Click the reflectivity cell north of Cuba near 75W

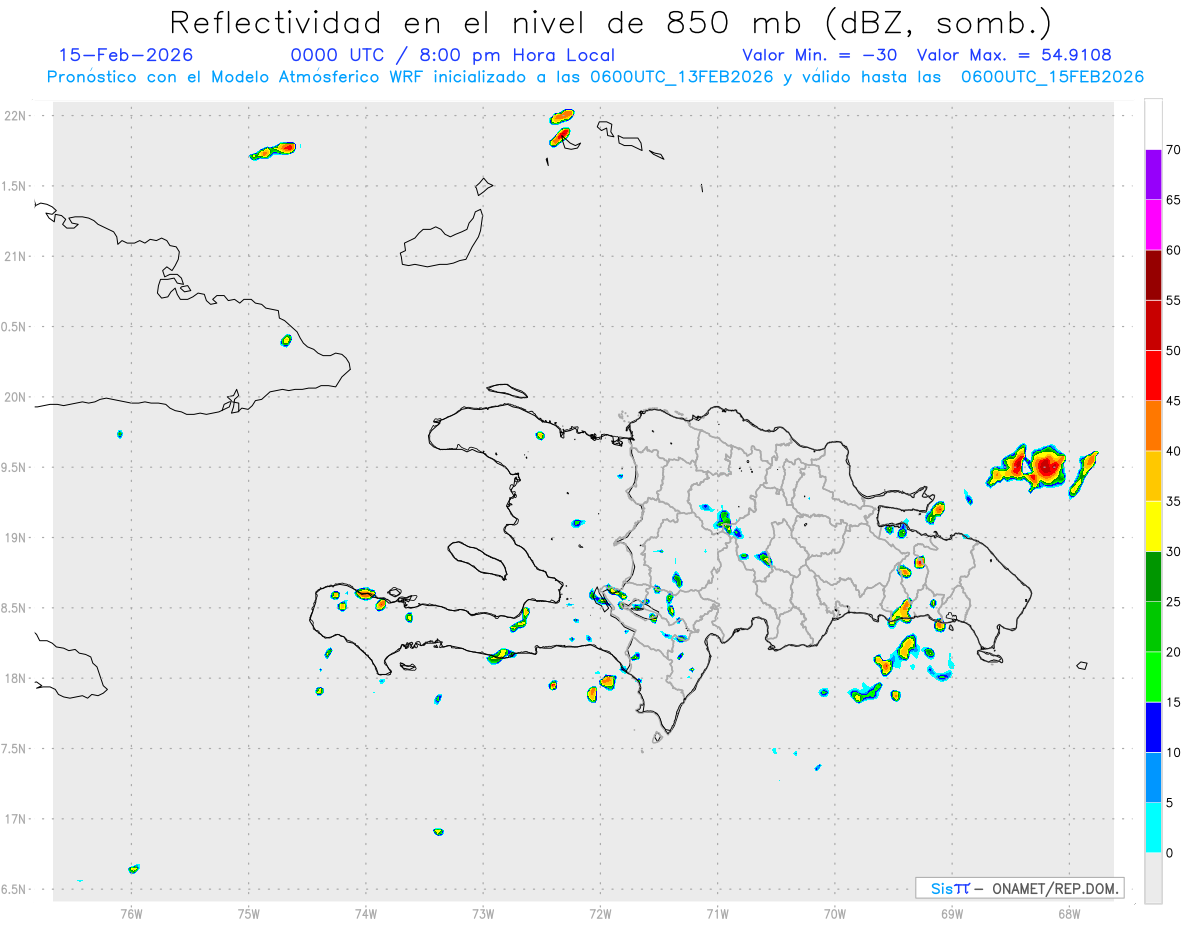click(274, 151)
